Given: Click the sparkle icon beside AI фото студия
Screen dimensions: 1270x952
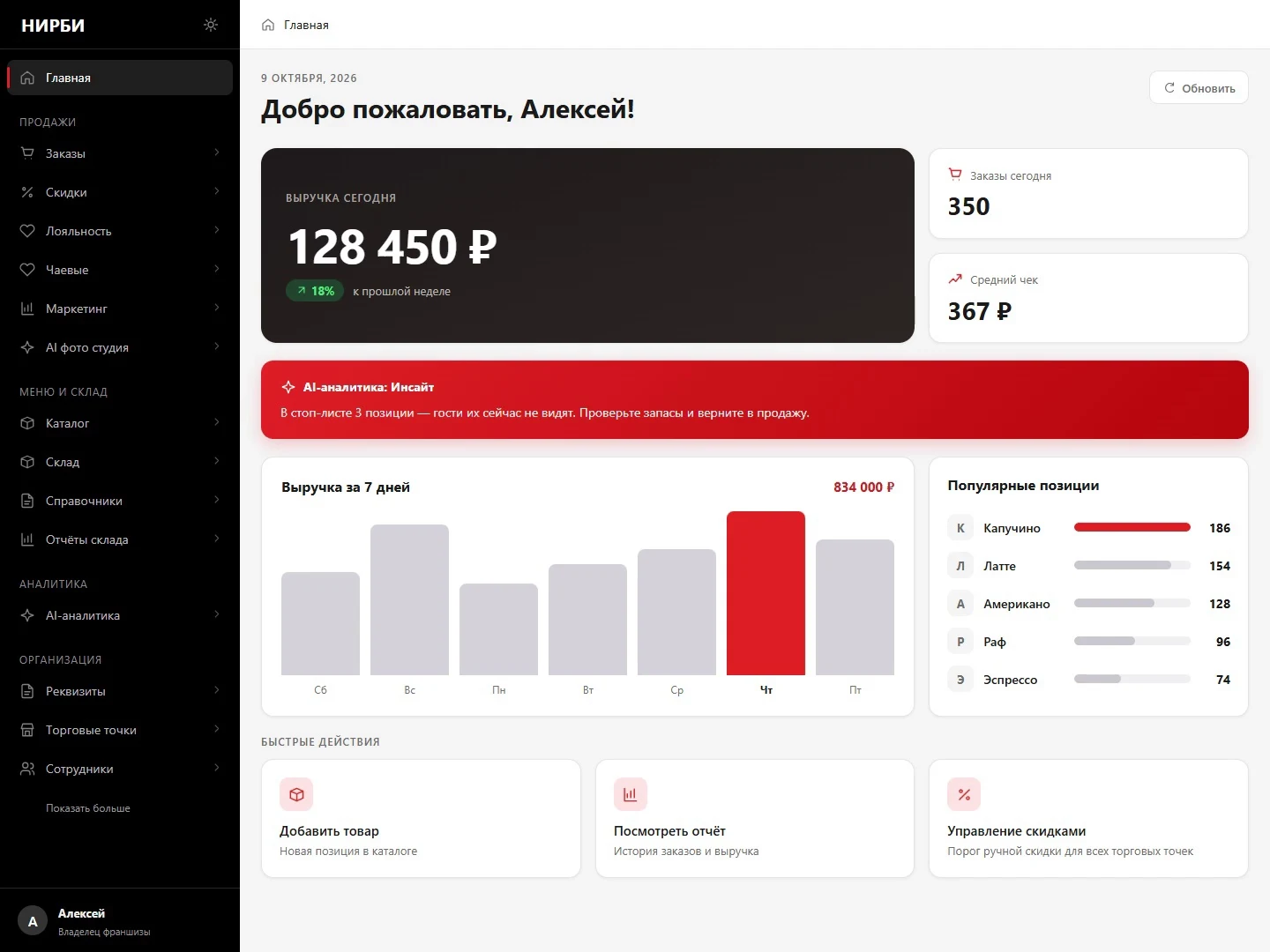Looking at the screenshot, I should (x=27, y=347).
